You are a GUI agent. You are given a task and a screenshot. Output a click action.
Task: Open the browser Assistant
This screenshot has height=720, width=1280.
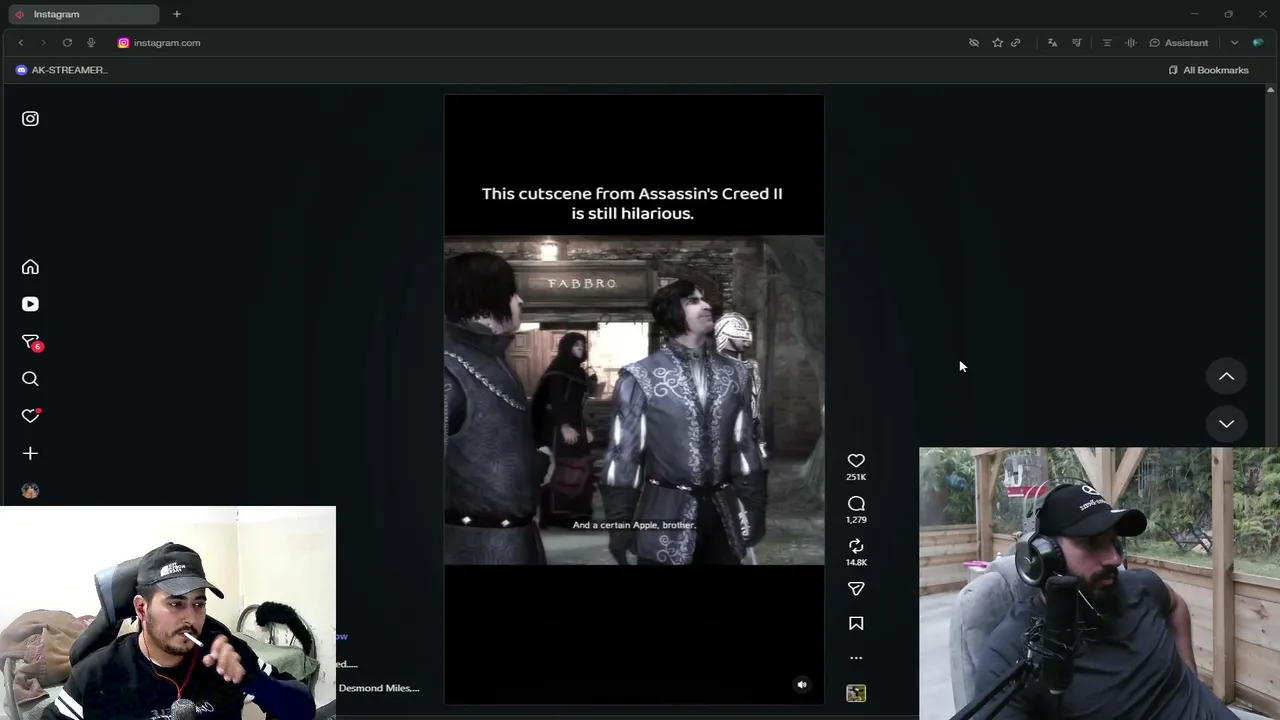point(1179,43)
